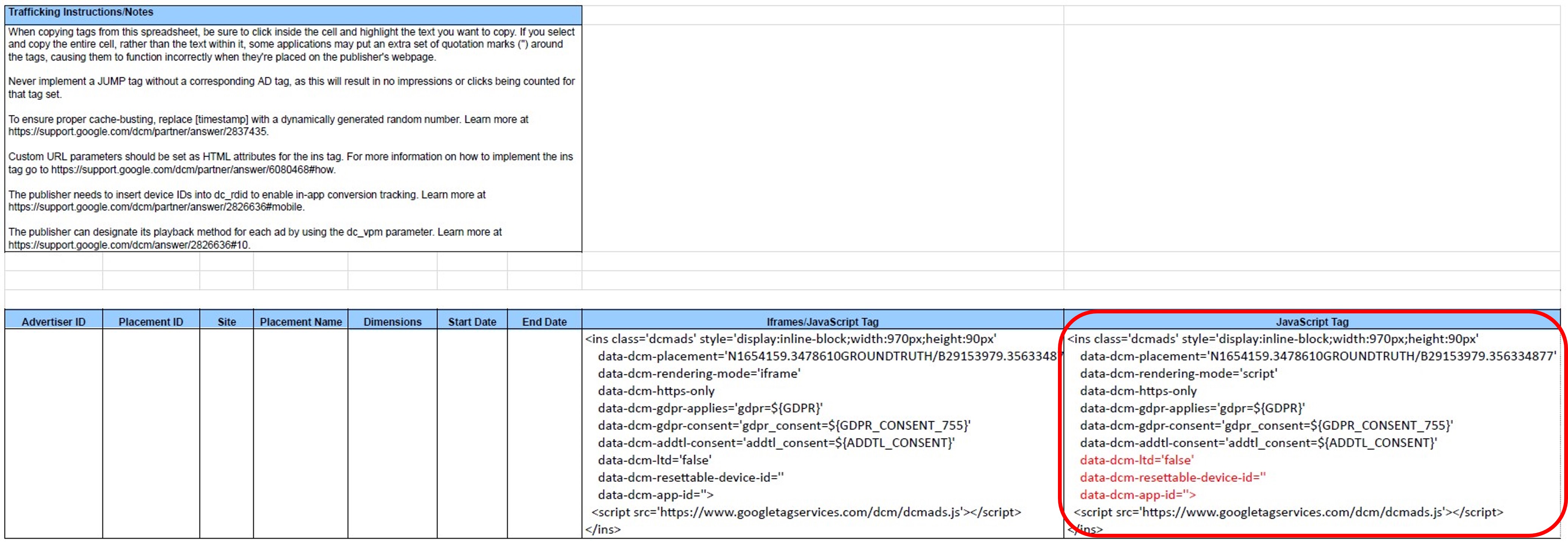Click the Site column header
This screenshot has height=544, width=1568.
226,322
